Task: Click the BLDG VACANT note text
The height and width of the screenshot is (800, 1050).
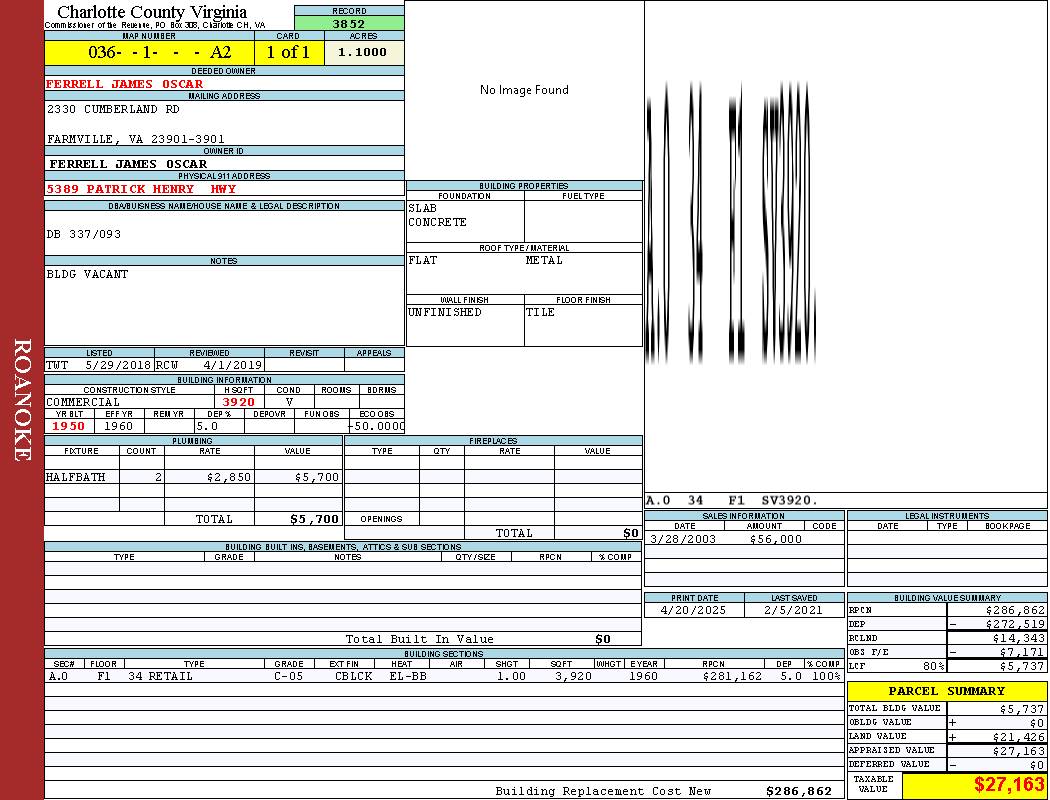Action: coord(88,274)
